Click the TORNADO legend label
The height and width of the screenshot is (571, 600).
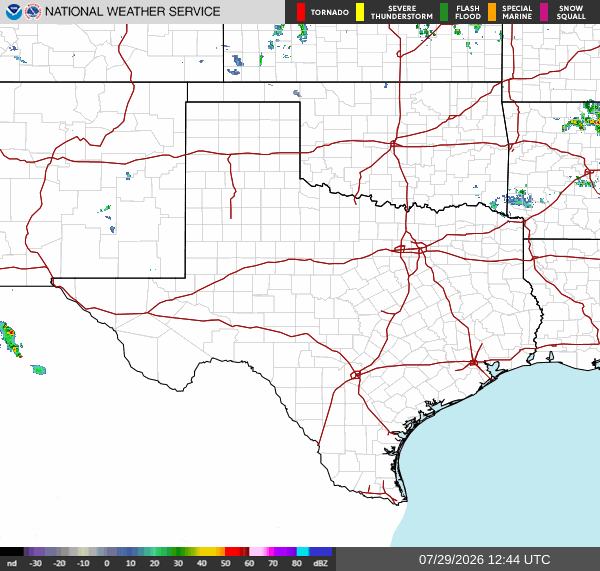coord(329,13)
